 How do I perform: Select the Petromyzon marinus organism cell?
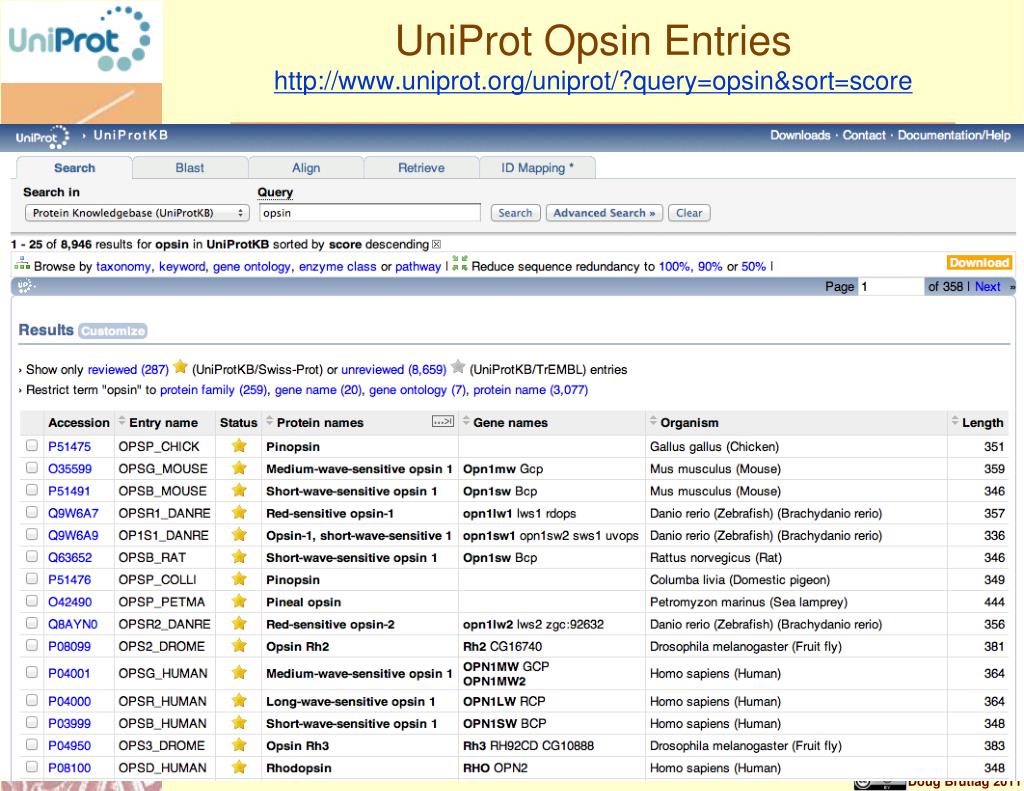[795, 602]
